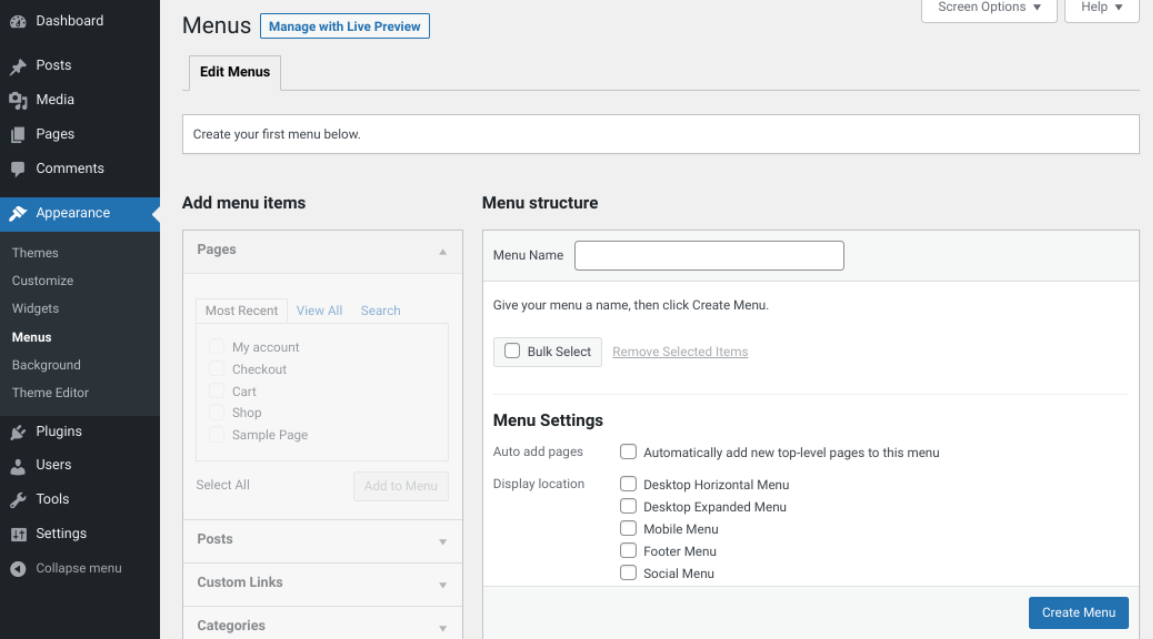Image resolution: width=1153 pixels, height=639 pixels.
Task: Tick the My account page checkbox
Action: point(216,346)
